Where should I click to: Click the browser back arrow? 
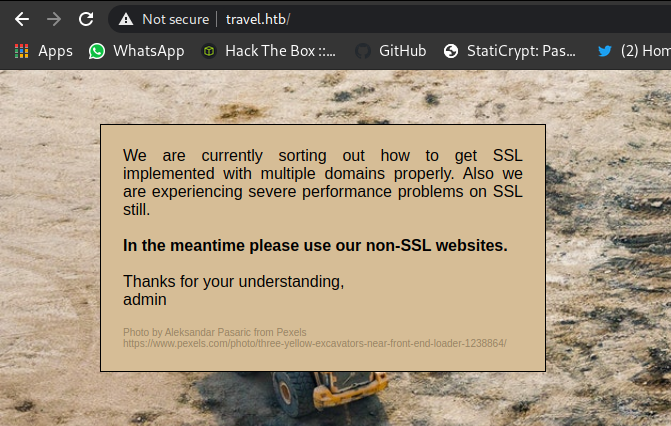click(22, 19)
